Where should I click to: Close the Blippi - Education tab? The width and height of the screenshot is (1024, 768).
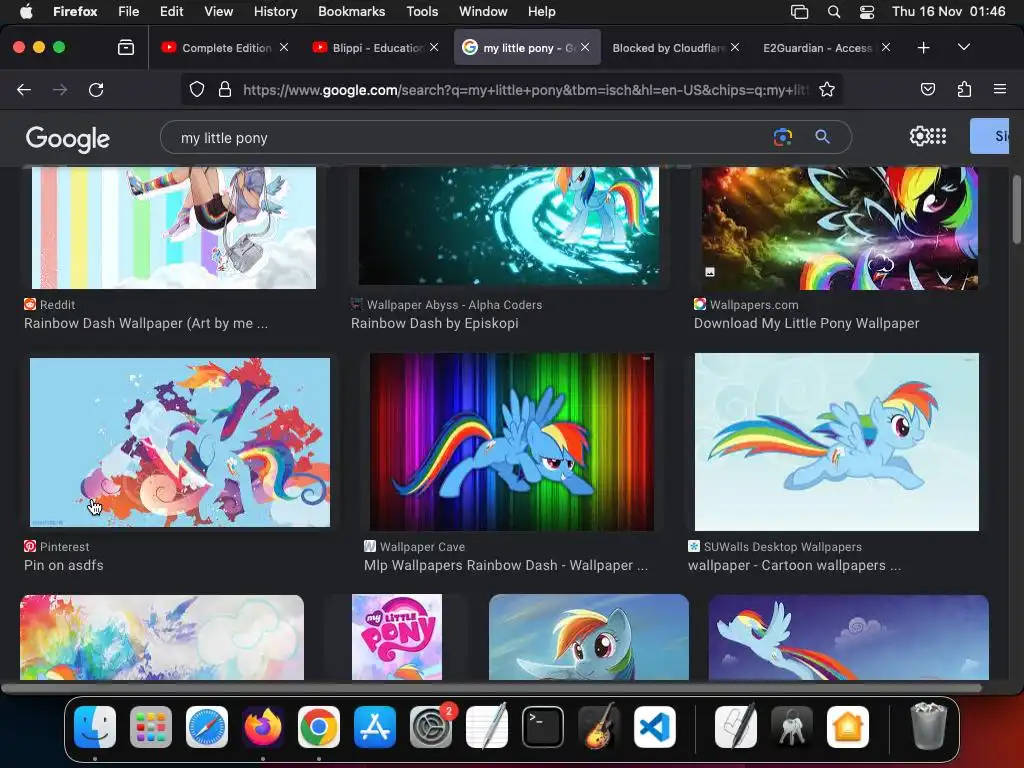click(x=434, y=47)
